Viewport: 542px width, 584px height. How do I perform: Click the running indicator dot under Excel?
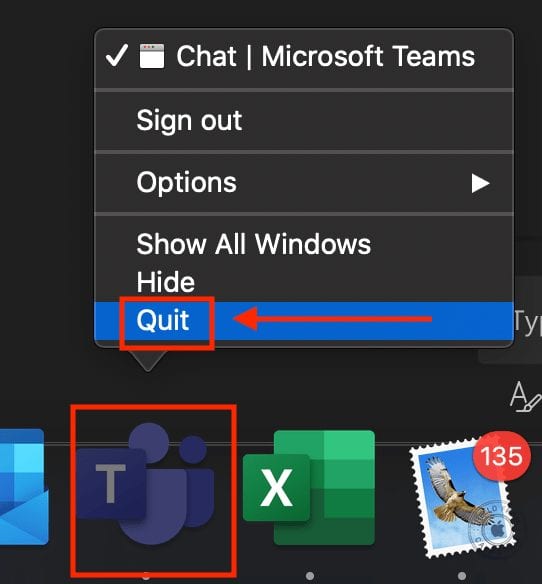coord(310,576)
